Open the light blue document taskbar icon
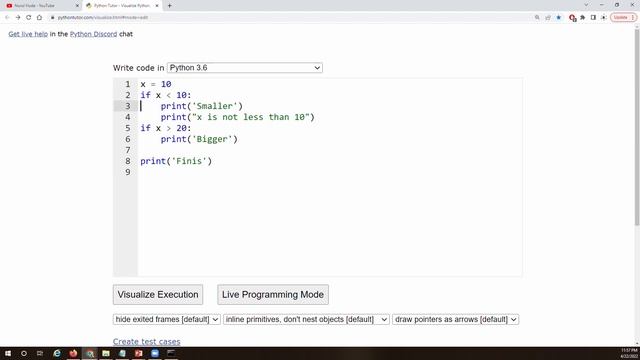The width and height of the screenshot is (640, 360). tap(122, 353)
